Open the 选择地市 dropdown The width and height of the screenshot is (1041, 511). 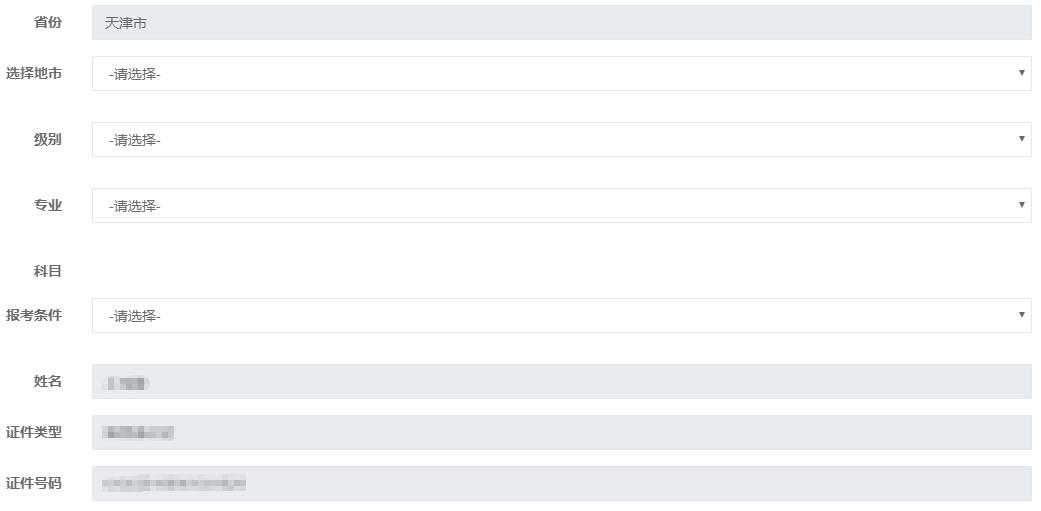pyautogui.click(x=560, y=74)
